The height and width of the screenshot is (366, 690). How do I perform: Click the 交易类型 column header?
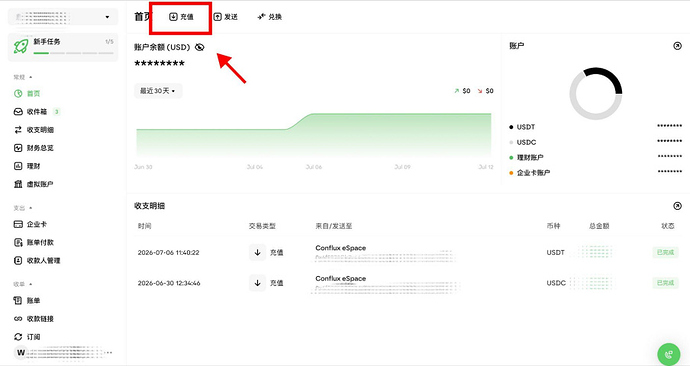pyautogui.click(x=262, y=226)
